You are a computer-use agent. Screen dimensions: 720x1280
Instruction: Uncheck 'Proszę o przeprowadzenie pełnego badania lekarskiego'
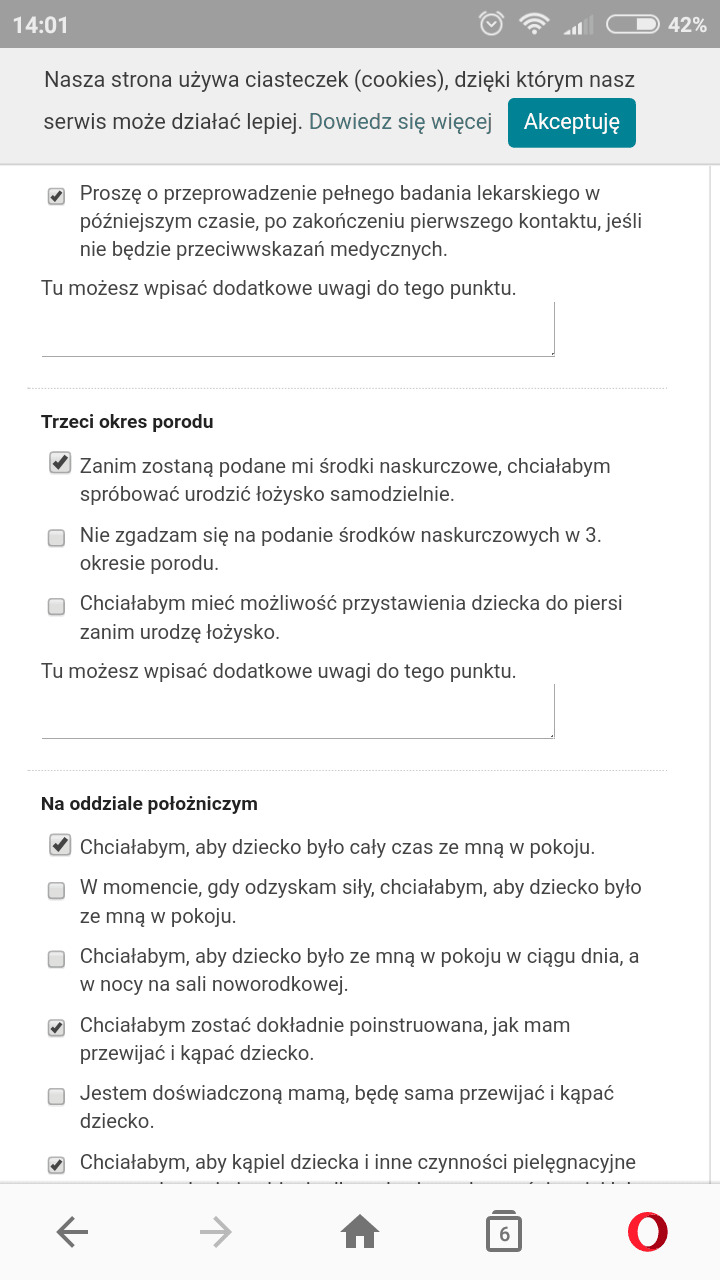pyautogui.click(x=57, y=196)
